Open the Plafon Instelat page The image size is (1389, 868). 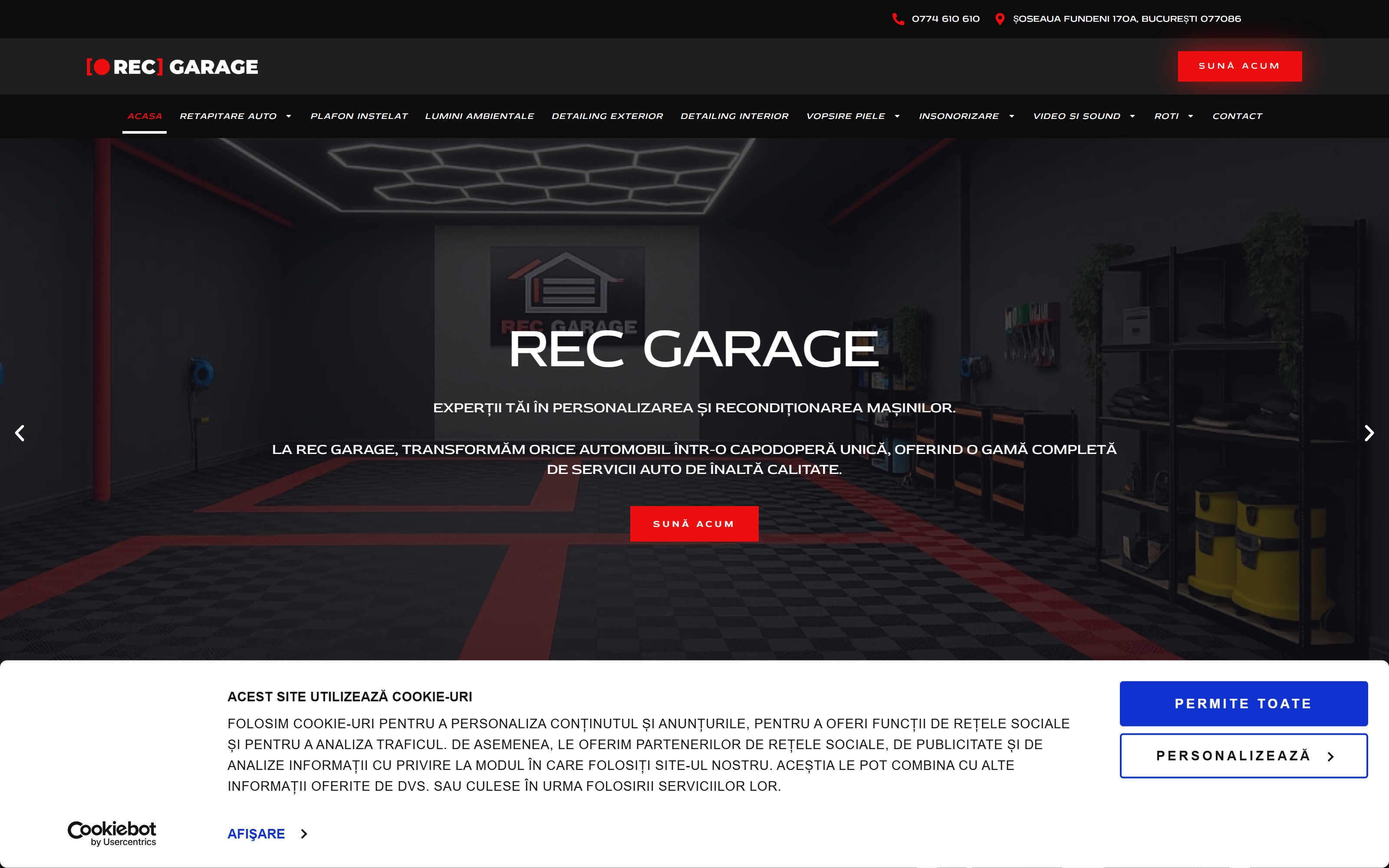359,116
